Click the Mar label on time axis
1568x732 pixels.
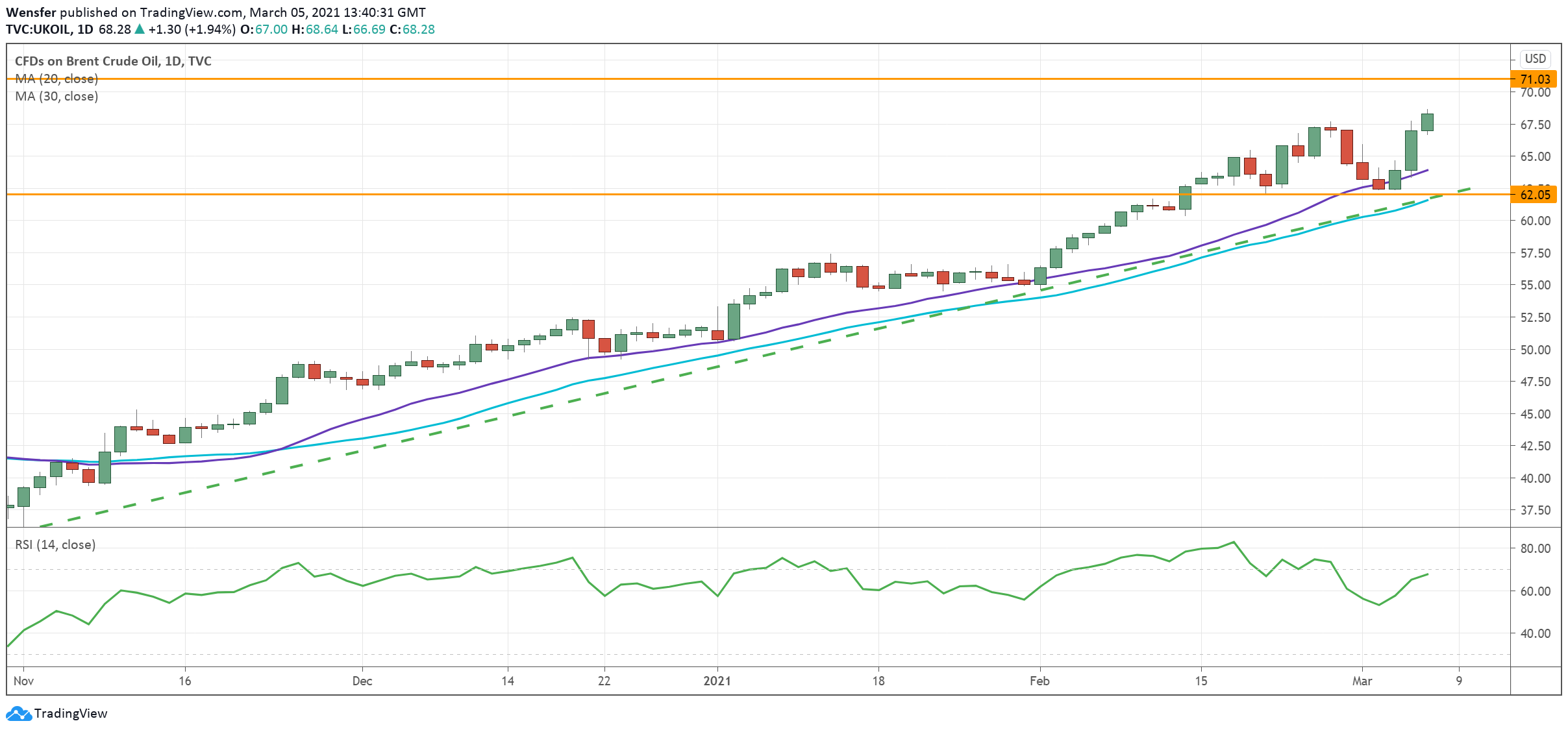(x=1362, y=681)
